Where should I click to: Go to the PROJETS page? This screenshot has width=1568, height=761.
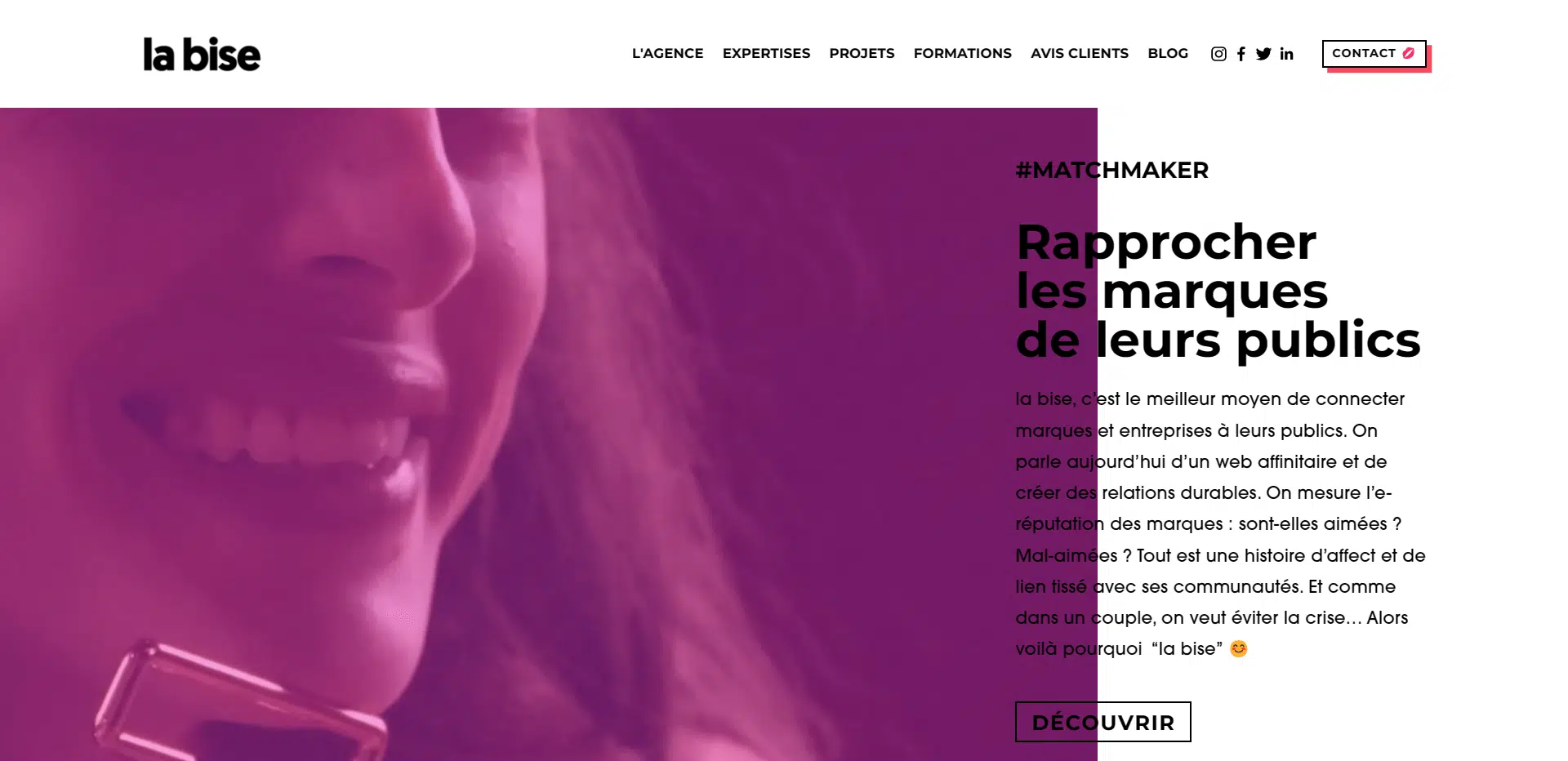pyautogui.click(x=862, y=53)
